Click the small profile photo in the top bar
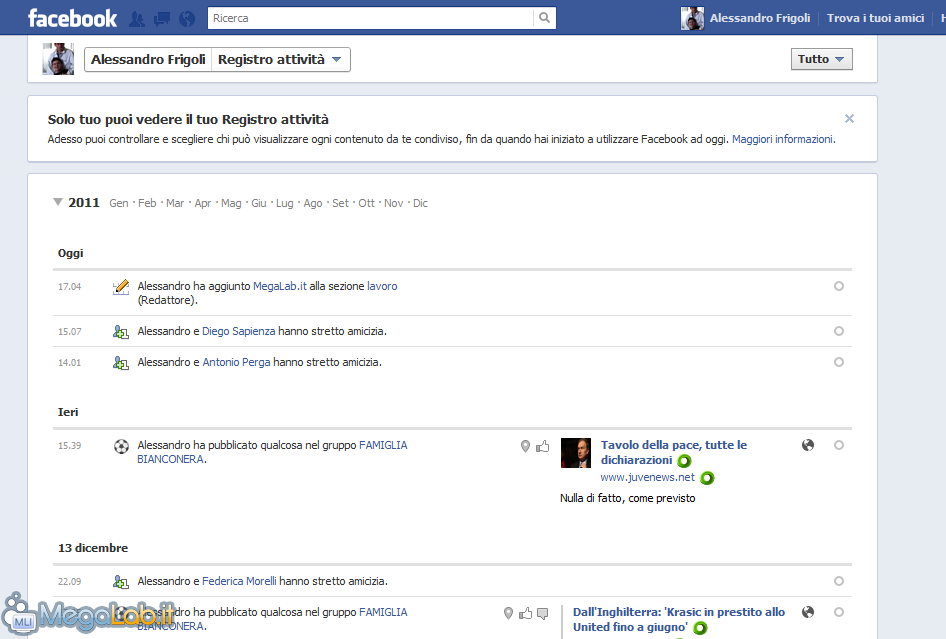The image size is (946, 639). (692, 18)
